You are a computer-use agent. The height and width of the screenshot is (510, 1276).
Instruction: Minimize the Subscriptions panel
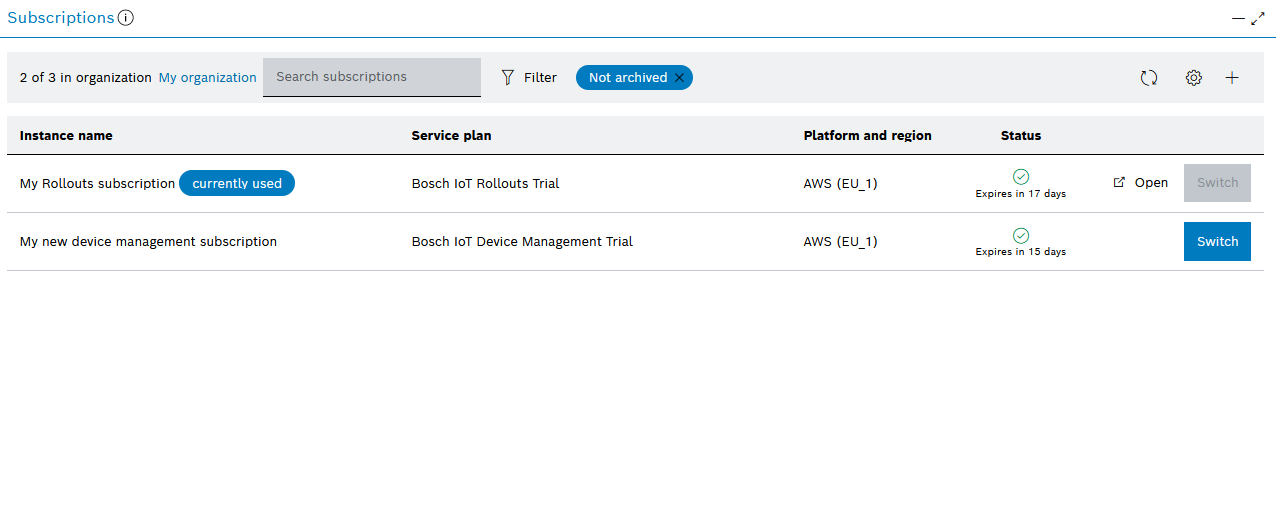tap(1238, 18)
